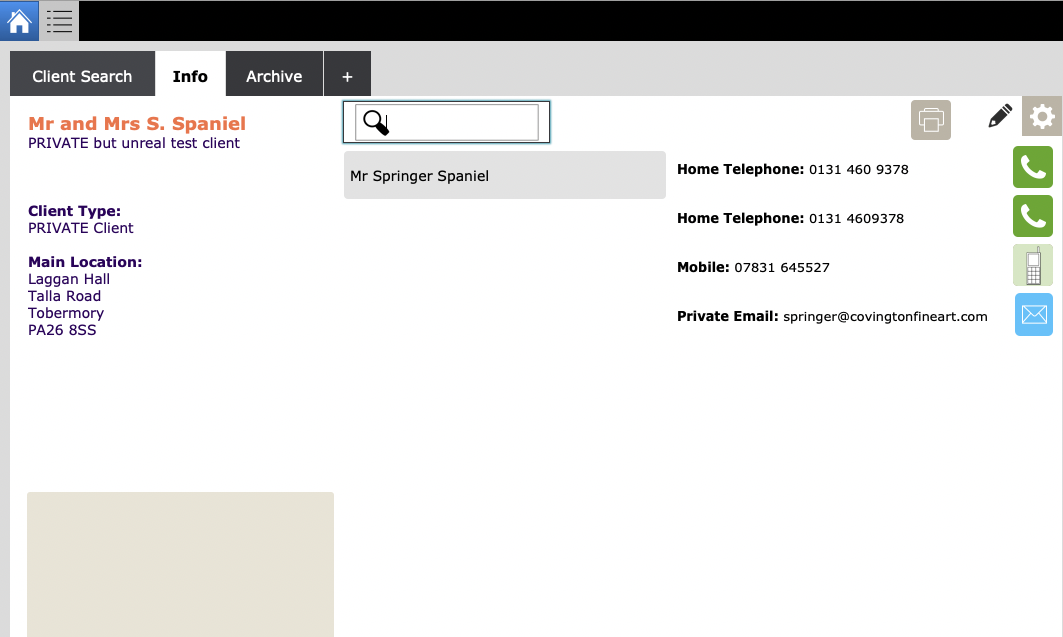Click the Mr and Mrs S. Spaniel heading
1063x637 pixels.
pos(137,124)
